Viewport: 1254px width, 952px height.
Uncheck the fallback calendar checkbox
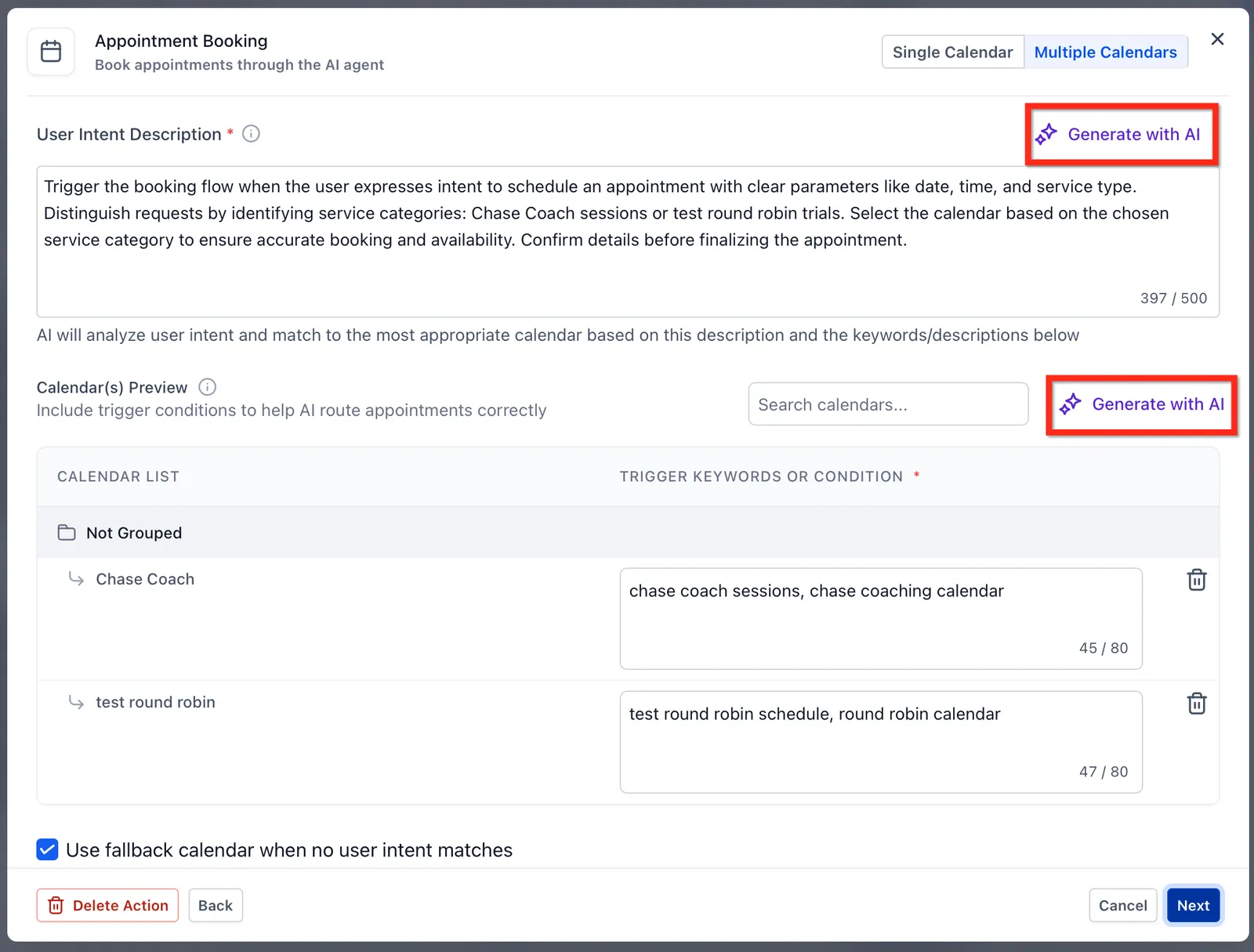click(x=47, y=849)
